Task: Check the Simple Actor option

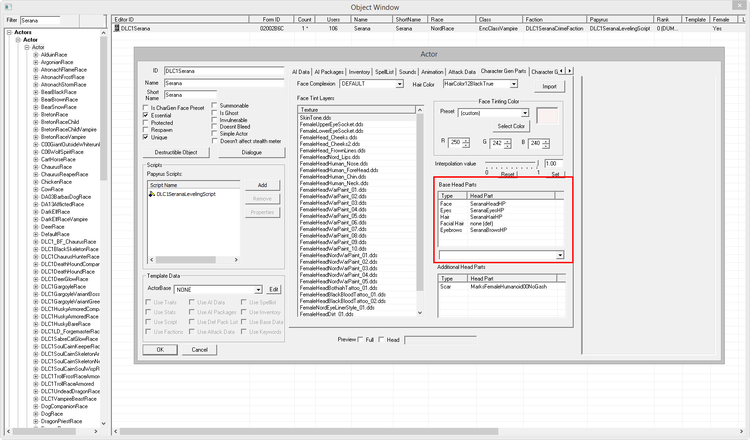Action: [215, 134]
